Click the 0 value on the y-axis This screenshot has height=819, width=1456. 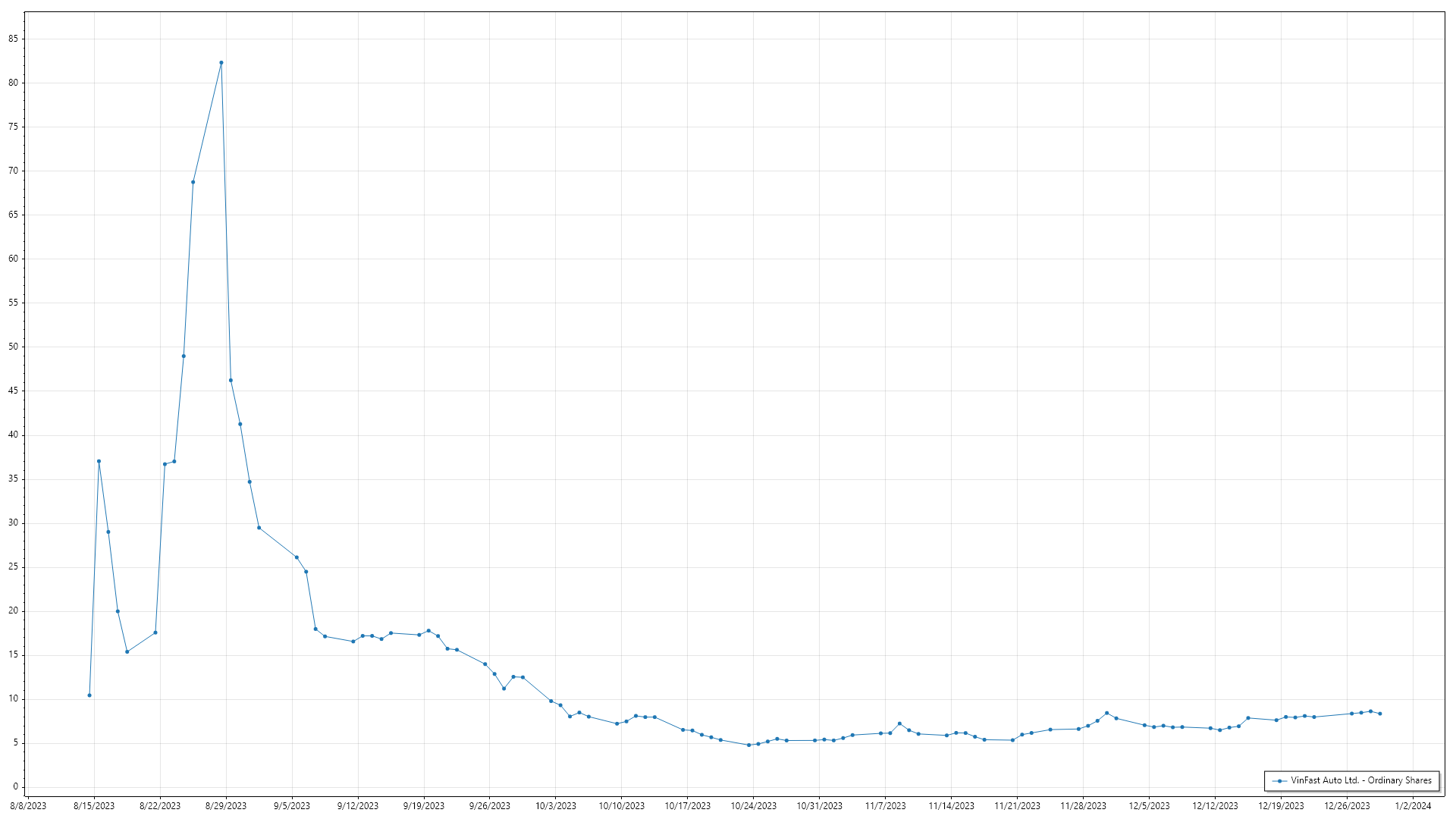point(15,787)
